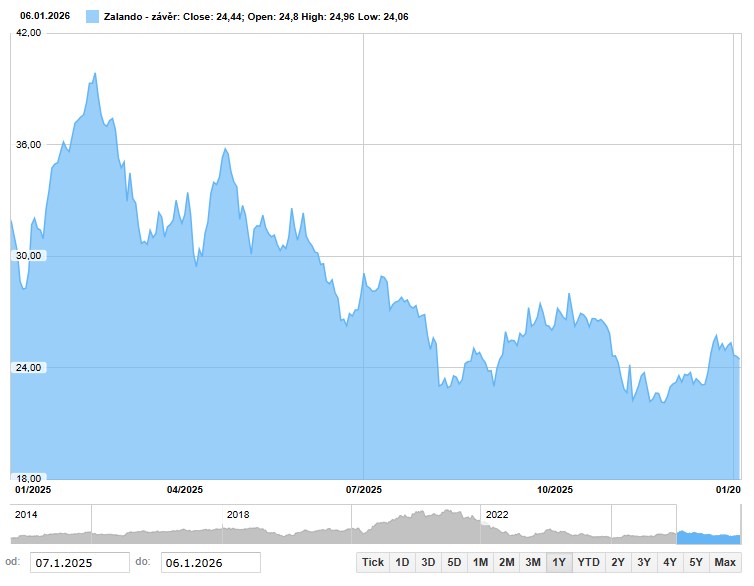This screenshot has height=586, width=754.
Task: Click the 'do' end date field
Action: click(210, 562)
